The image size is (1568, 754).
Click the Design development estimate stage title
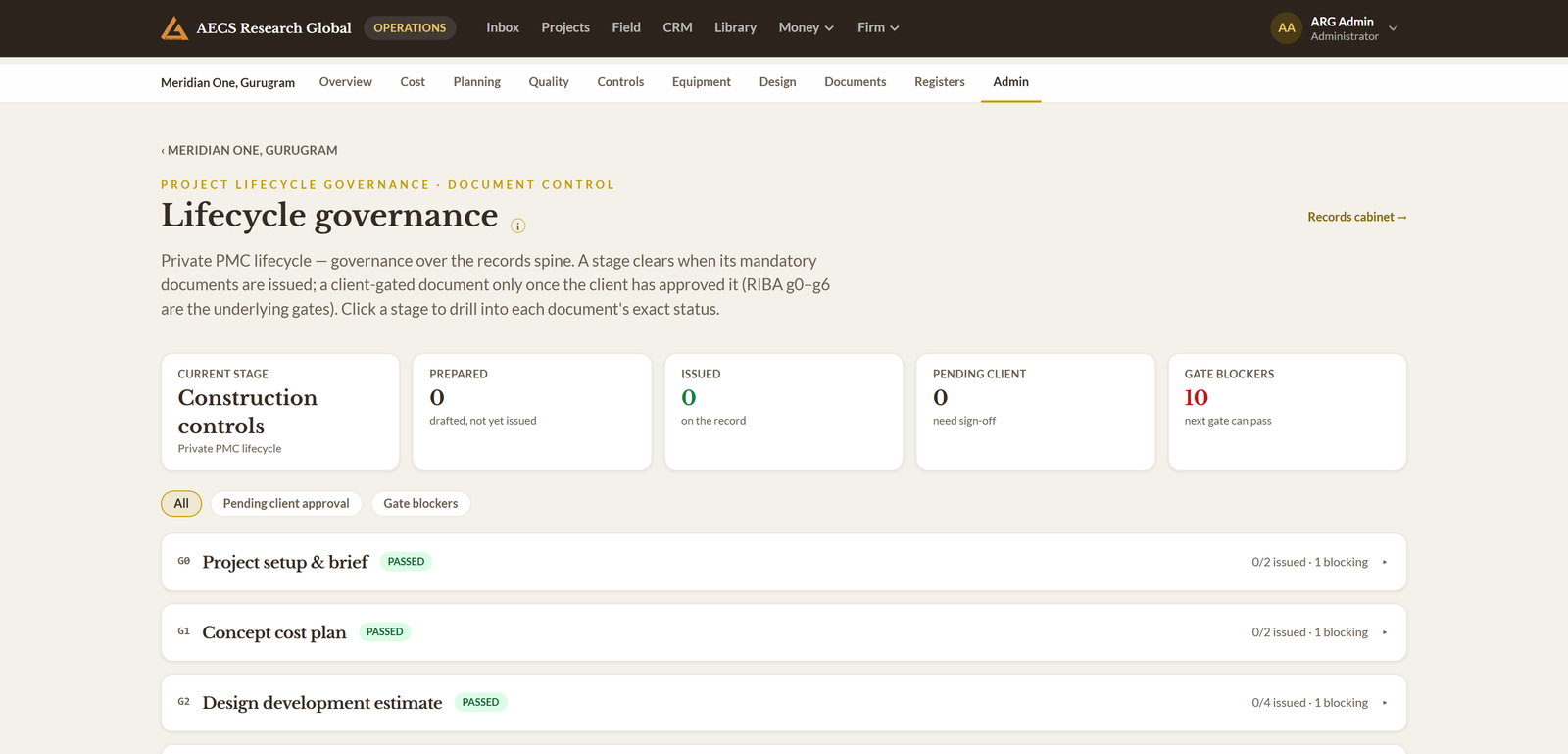(x=322, y=703)
